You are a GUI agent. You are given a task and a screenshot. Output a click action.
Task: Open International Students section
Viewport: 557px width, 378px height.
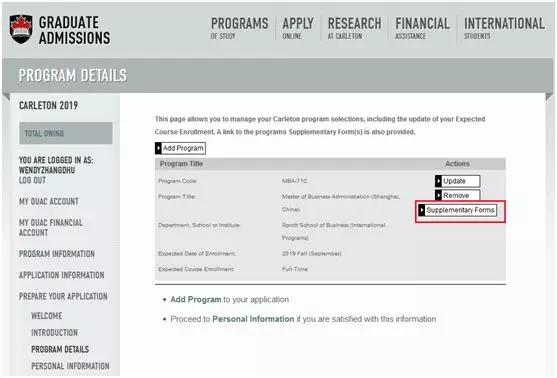pos(504,28)
